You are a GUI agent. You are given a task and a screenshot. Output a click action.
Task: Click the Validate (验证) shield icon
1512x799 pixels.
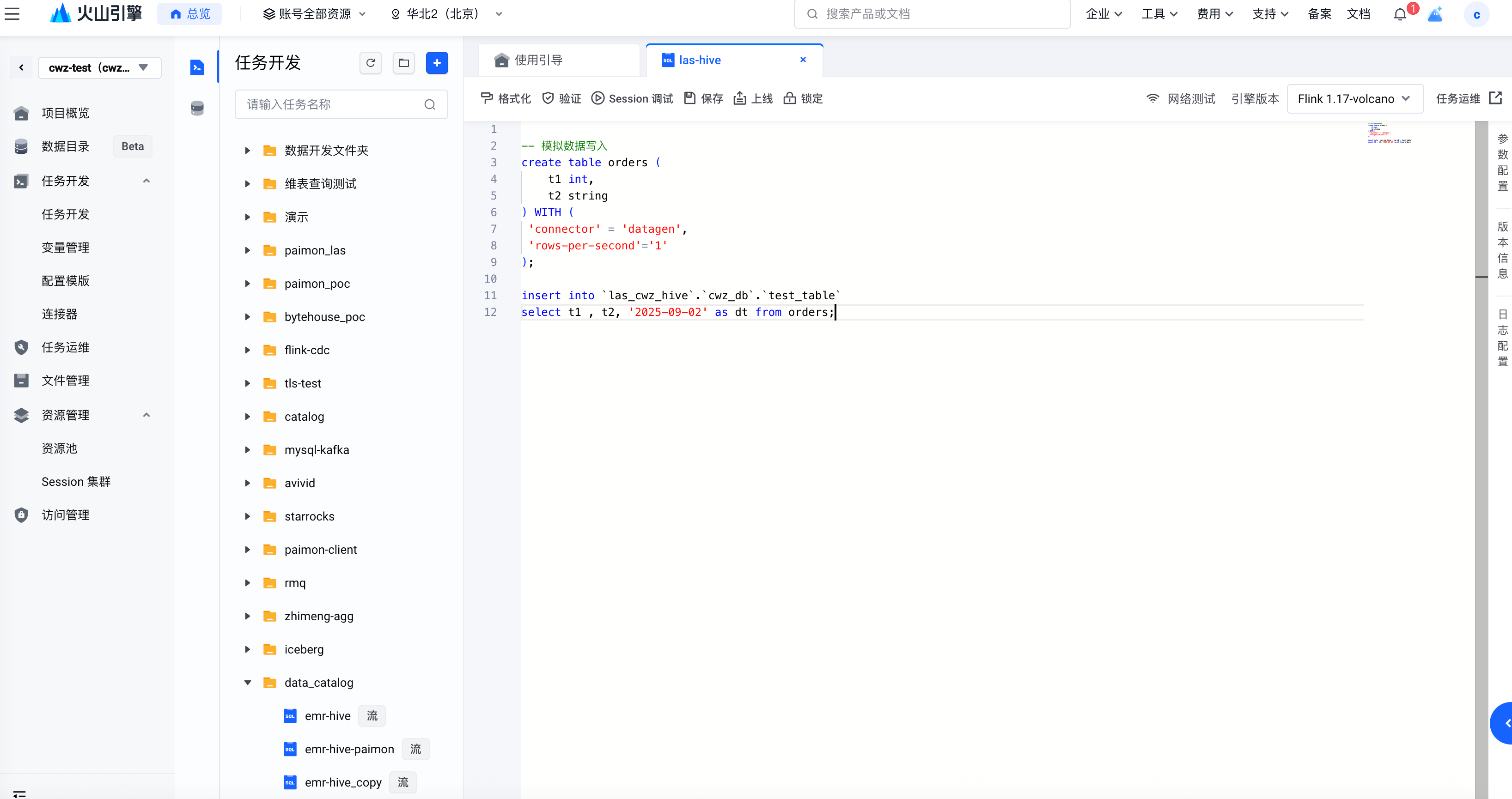tap(548, 98)
